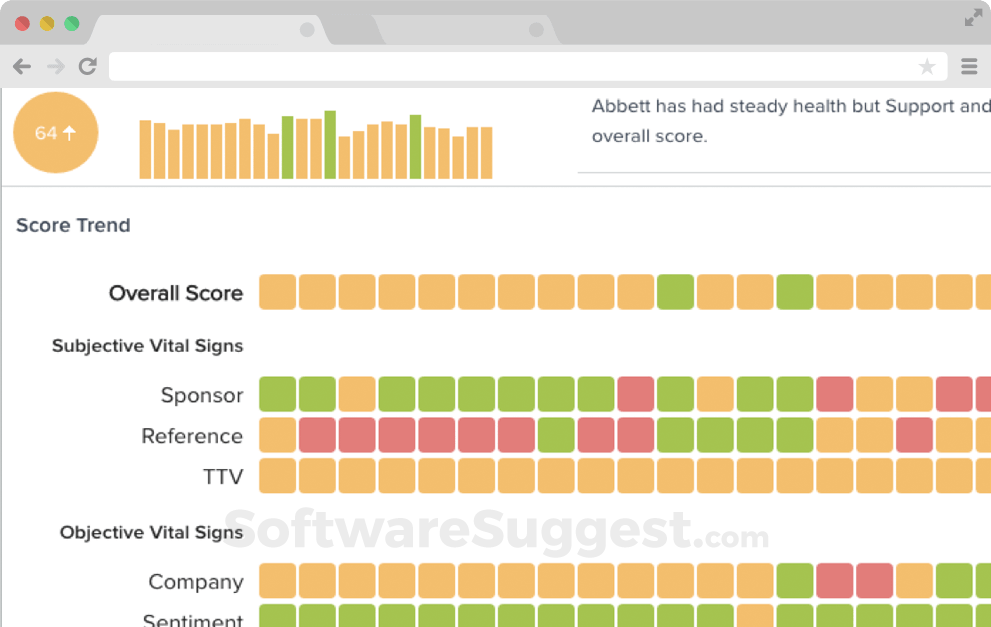Click the Company row label
The width and height of the screenshot is (991, 627).
(196, 581)
